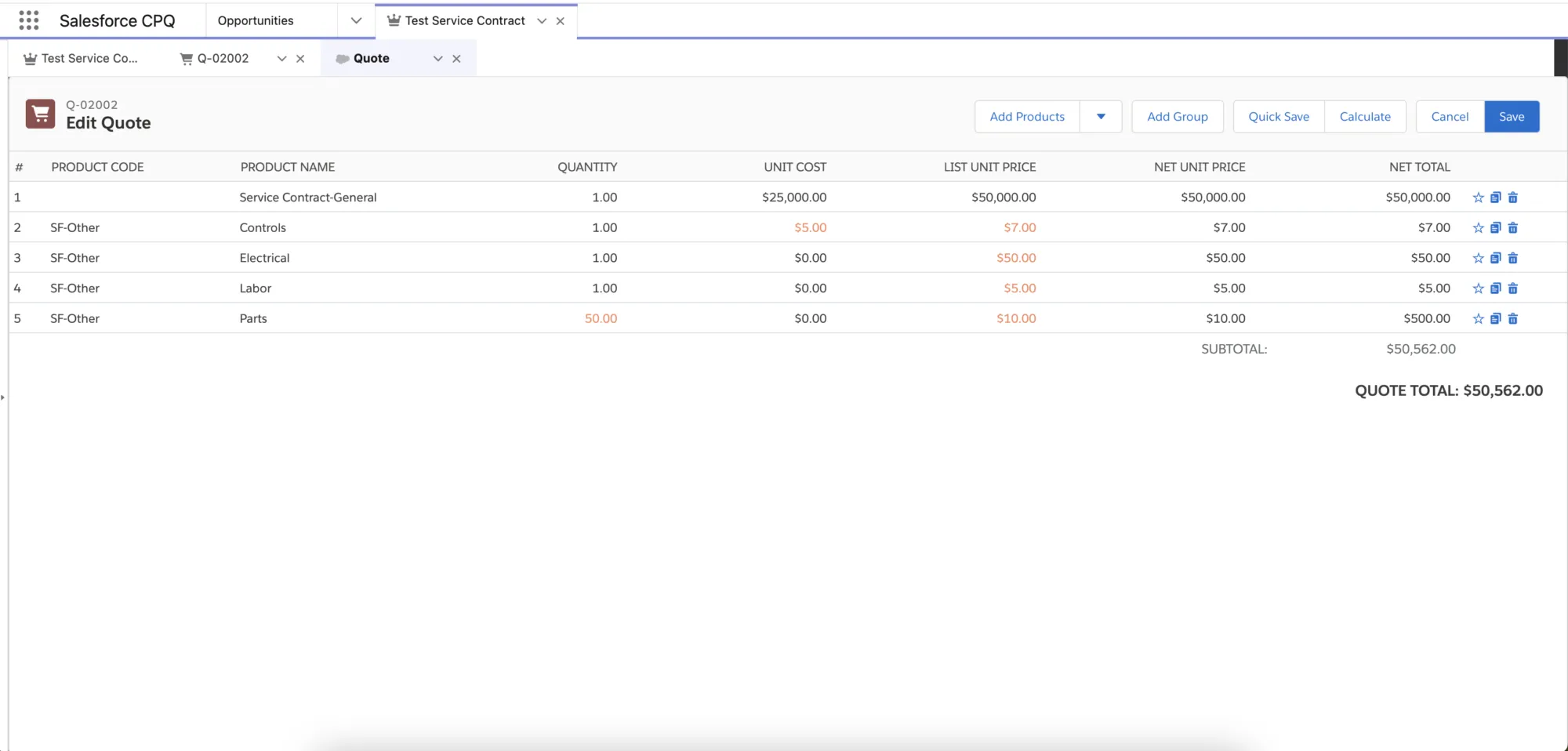Clone the Controls quote line

(x=1495, y=228)
